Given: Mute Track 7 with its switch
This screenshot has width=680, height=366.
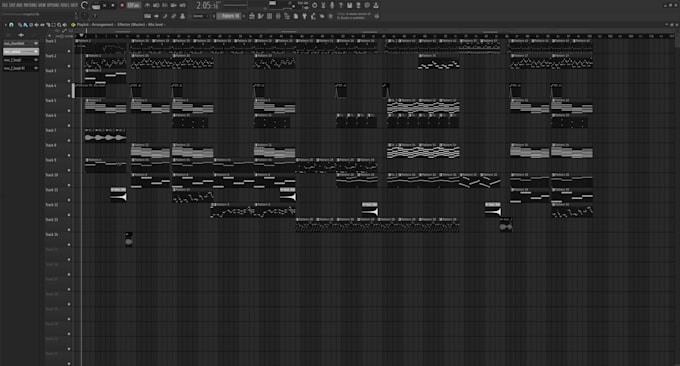Looking at the screenshot, I should pyautogui.click(x=69, y=141).
